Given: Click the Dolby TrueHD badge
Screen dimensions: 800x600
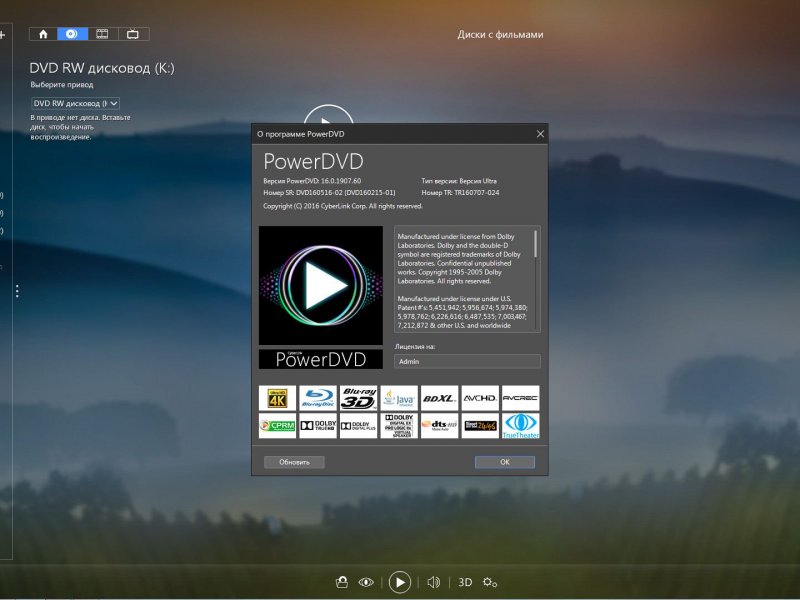Looking at the screenshot, I should pyautogui.click(x=318, y=426).
